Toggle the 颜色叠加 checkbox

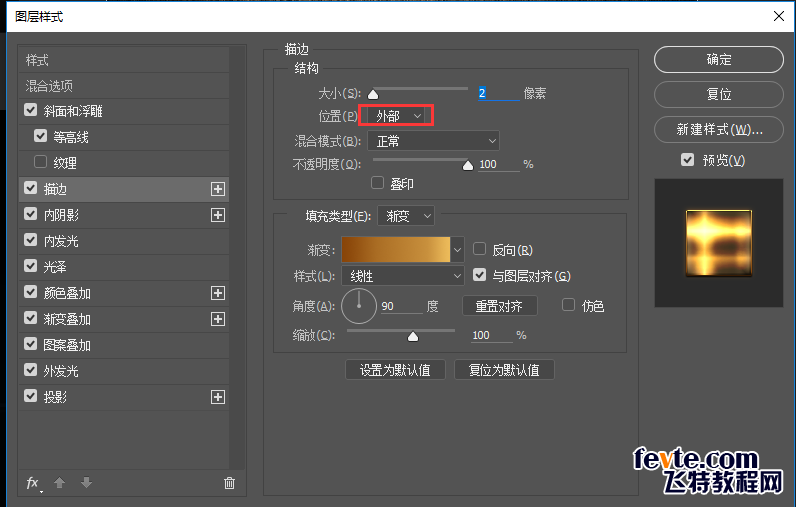tap(30, 292)
